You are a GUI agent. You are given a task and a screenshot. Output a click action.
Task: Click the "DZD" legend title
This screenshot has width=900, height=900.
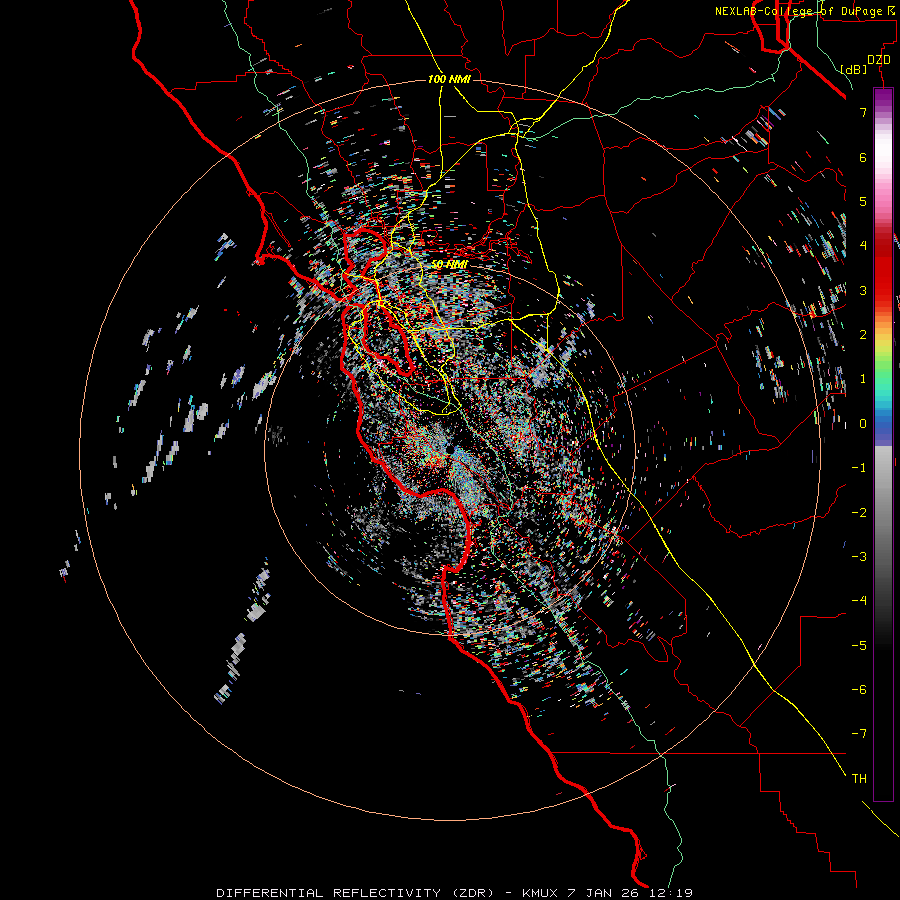(x=879, y=60)
